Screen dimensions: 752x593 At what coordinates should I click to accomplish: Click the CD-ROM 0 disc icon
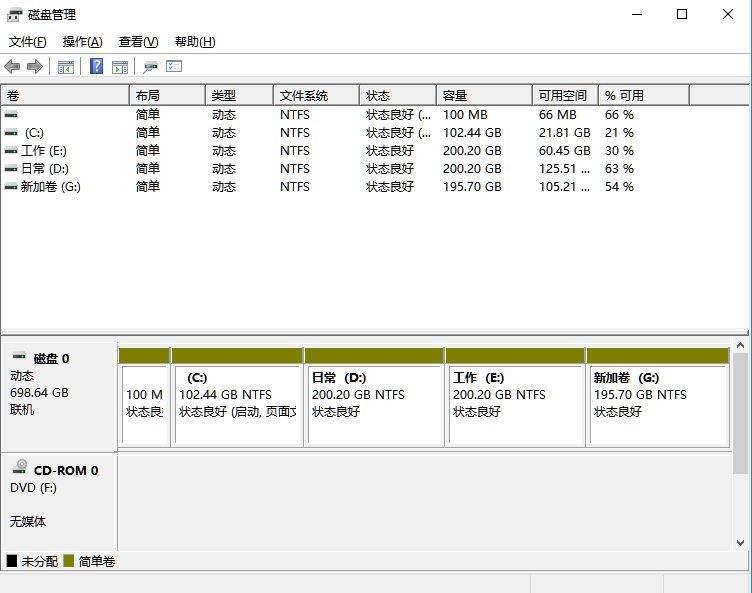point(19,469)
